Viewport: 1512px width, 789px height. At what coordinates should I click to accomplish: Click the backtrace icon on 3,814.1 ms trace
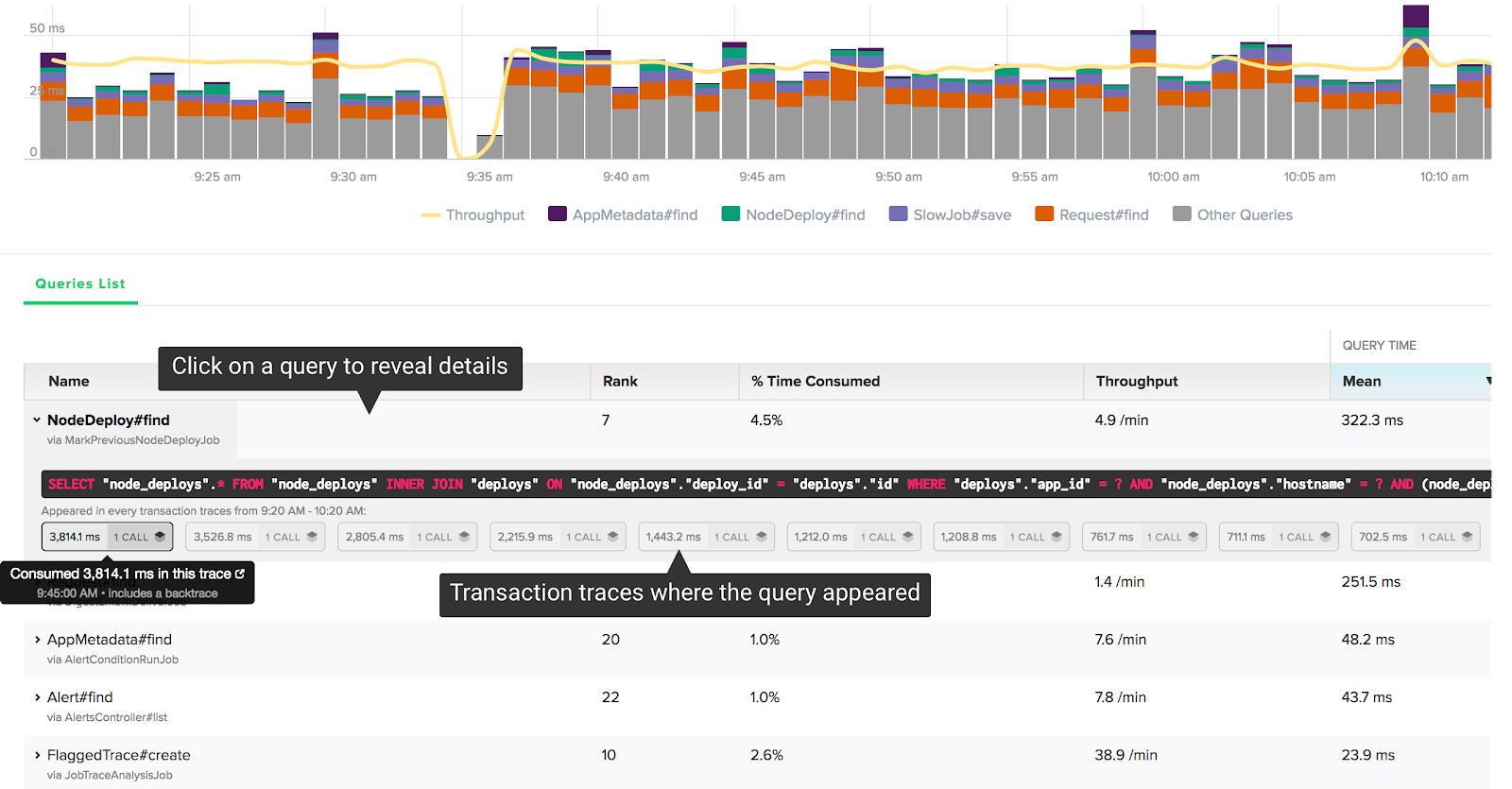click(x=160, y=537)
